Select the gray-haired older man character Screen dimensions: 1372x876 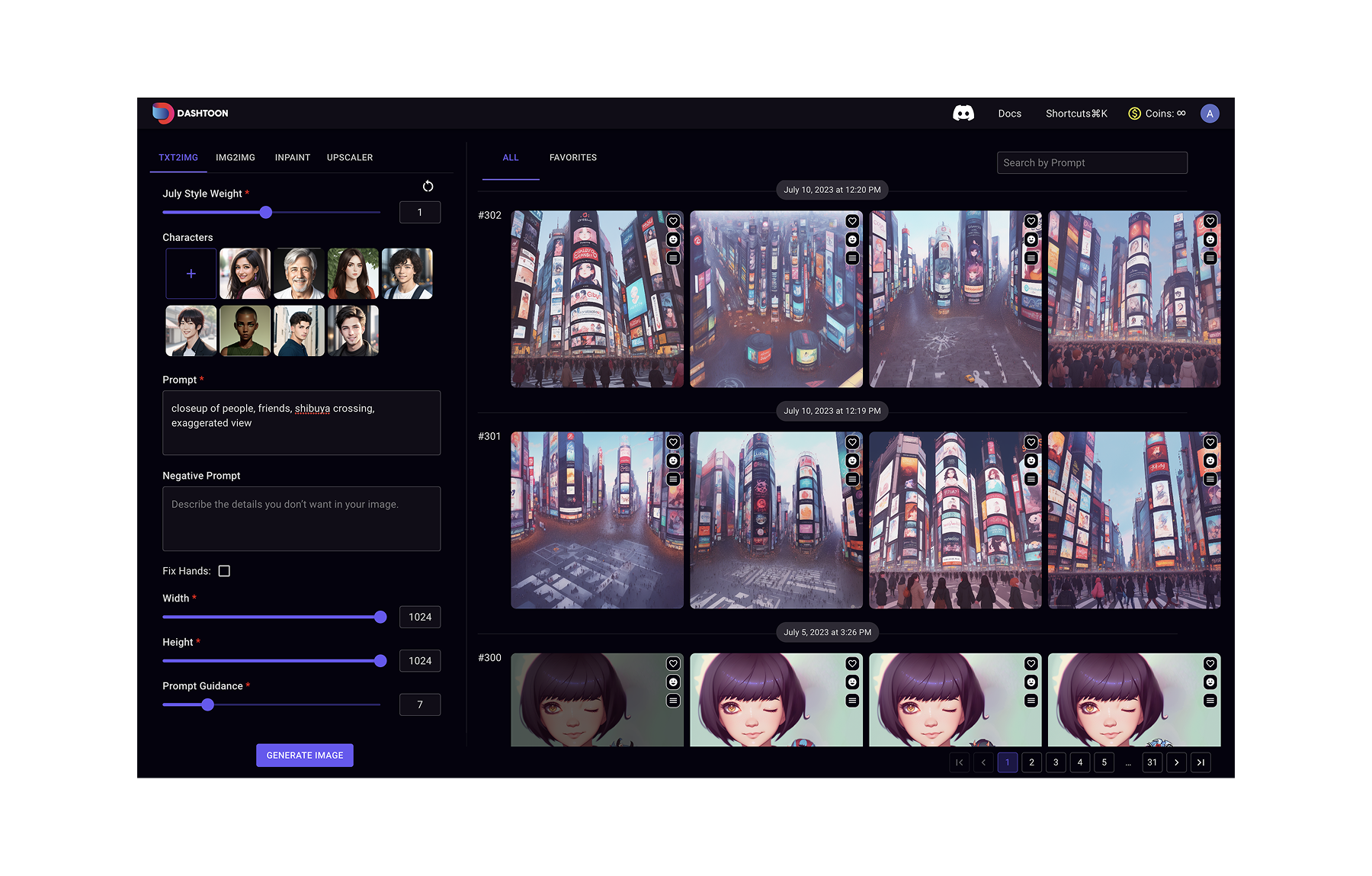[299, 274]
